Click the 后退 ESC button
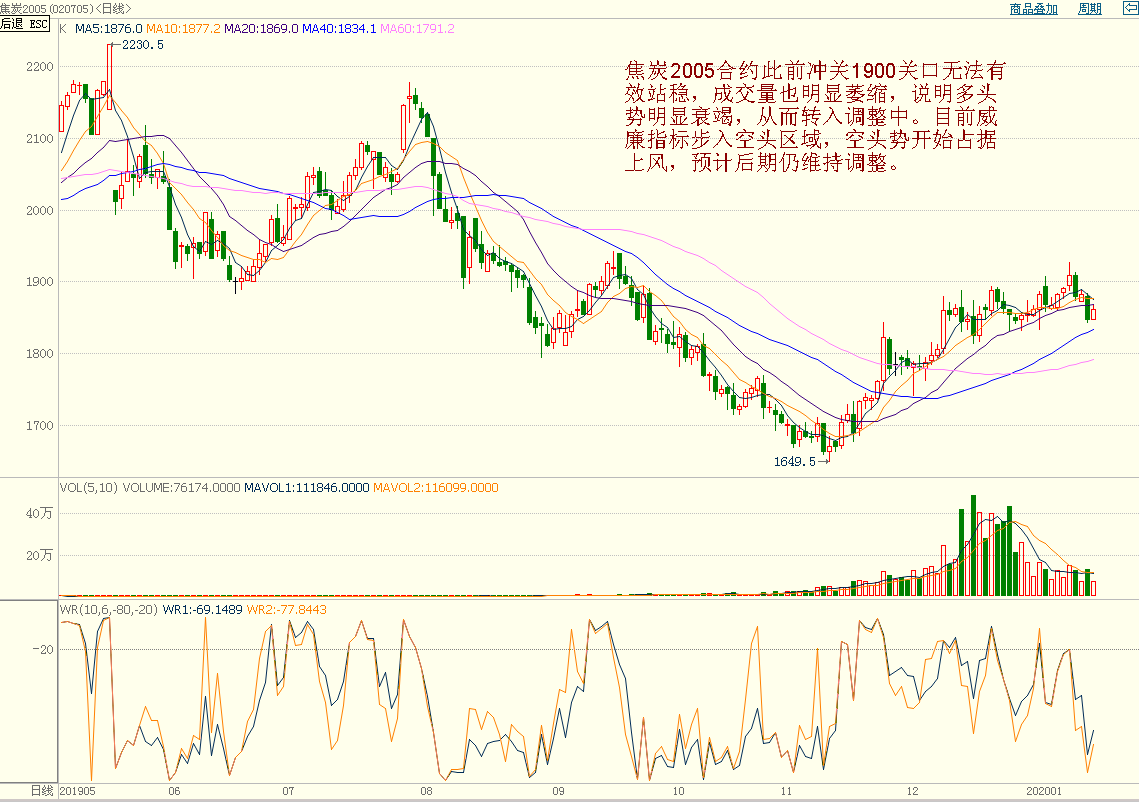This screenshot has width=1139, height=802. (25, 24)
